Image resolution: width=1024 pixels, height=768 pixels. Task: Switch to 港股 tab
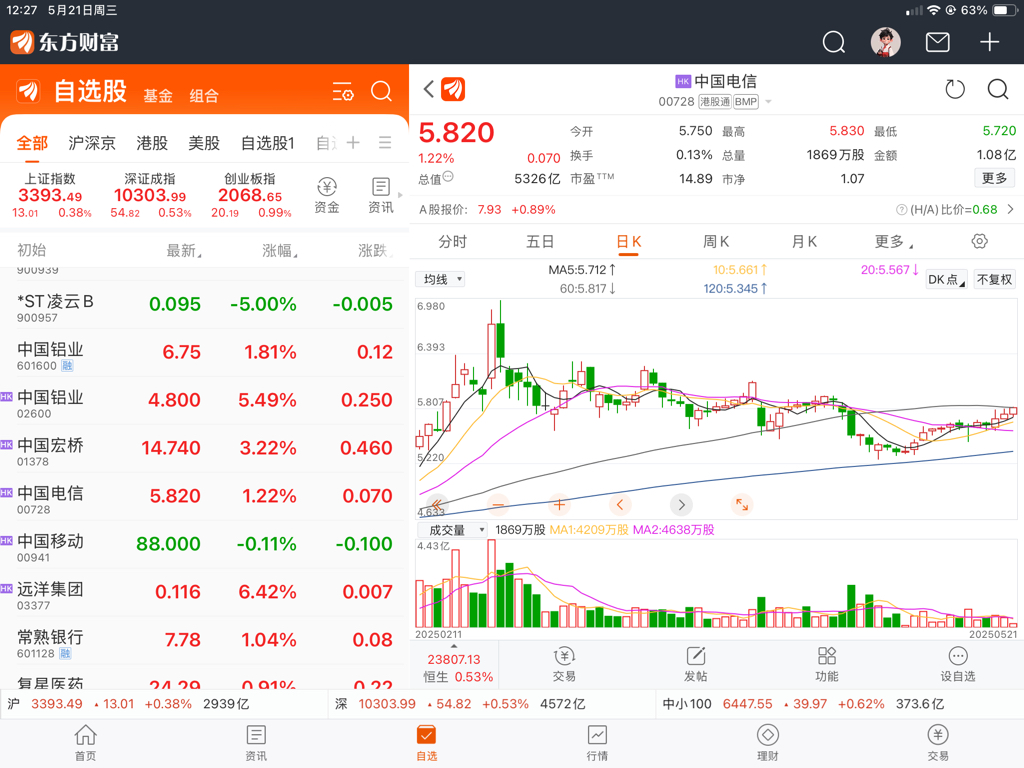coord(152,143)
